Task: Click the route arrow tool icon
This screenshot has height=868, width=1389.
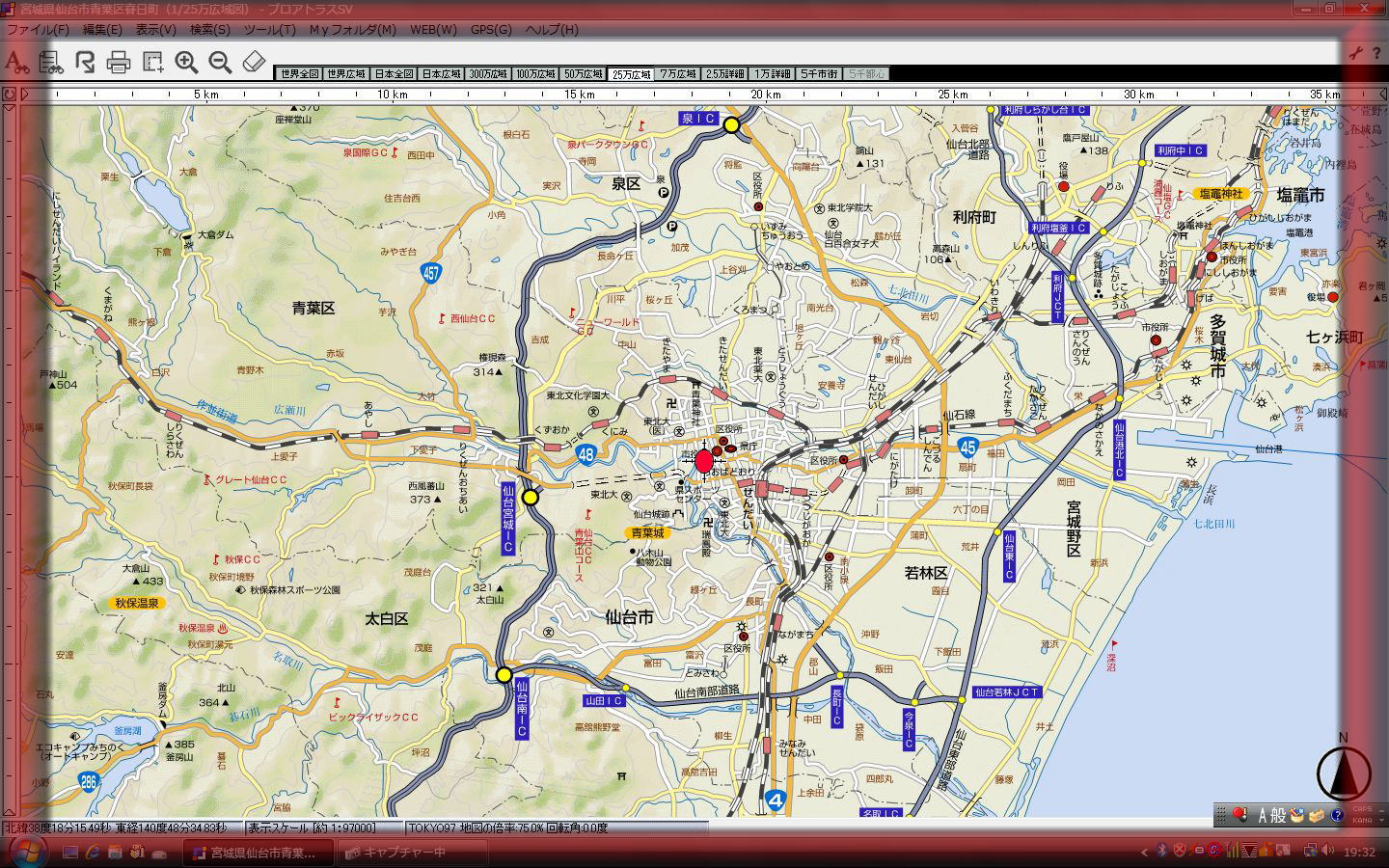Action: coord(85,63)
